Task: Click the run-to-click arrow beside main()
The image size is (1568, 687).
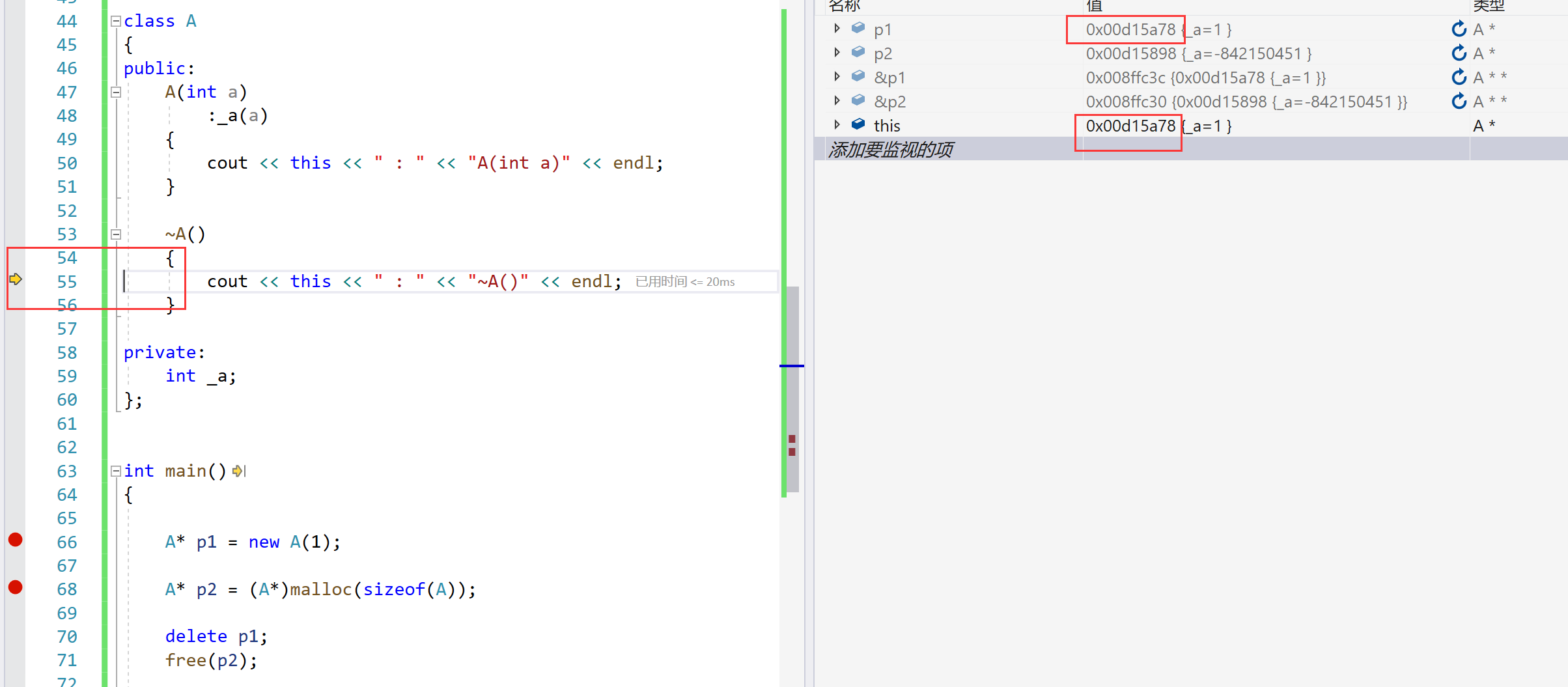Action: [238, 471]
